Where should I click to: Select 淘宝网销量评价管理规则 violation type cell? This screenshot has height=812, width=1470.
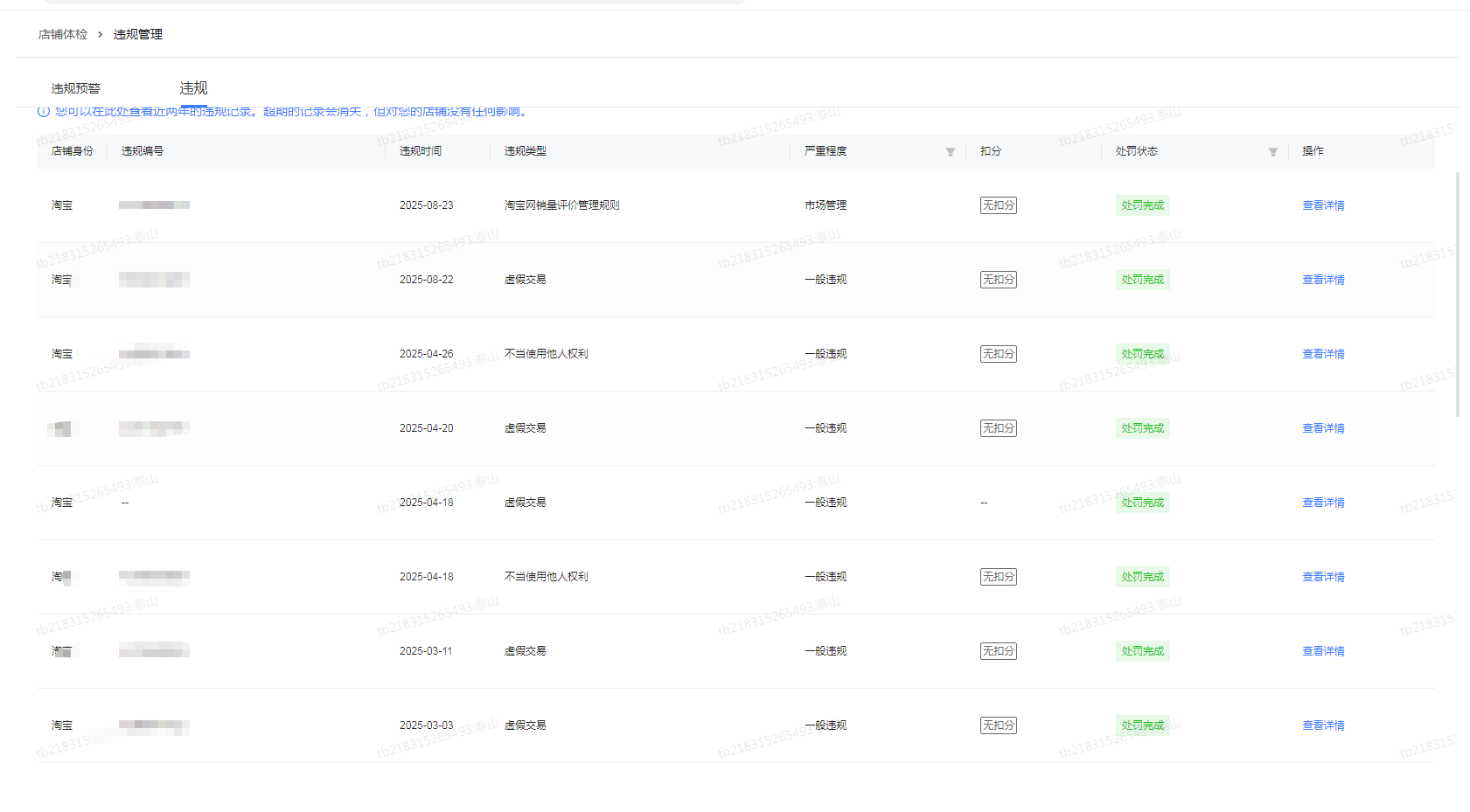click(561, 205)
